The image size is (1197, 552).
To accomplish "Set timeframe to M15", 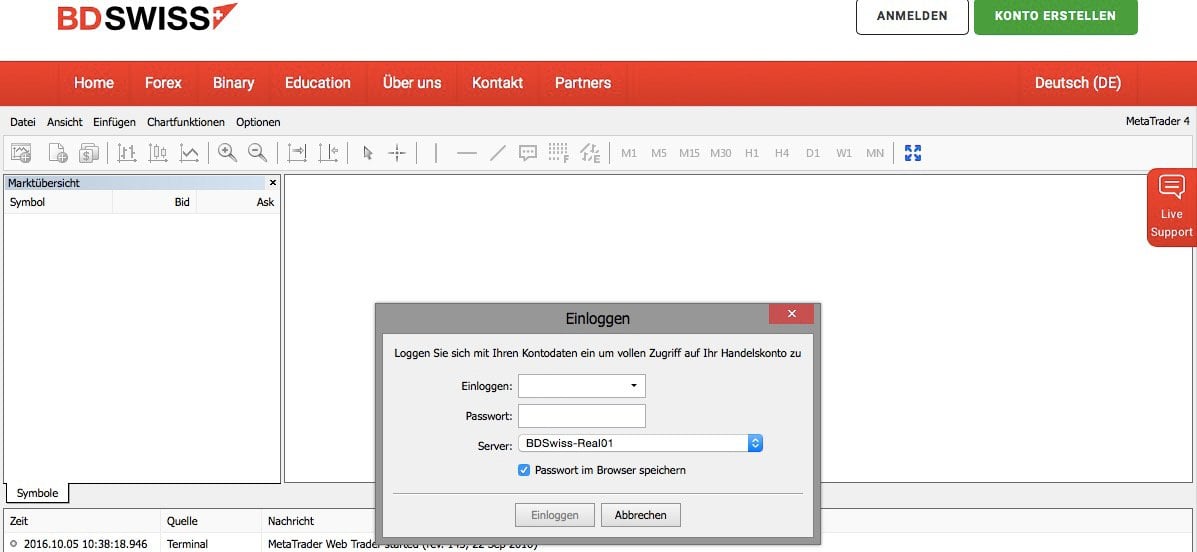I will click(689, 153).
